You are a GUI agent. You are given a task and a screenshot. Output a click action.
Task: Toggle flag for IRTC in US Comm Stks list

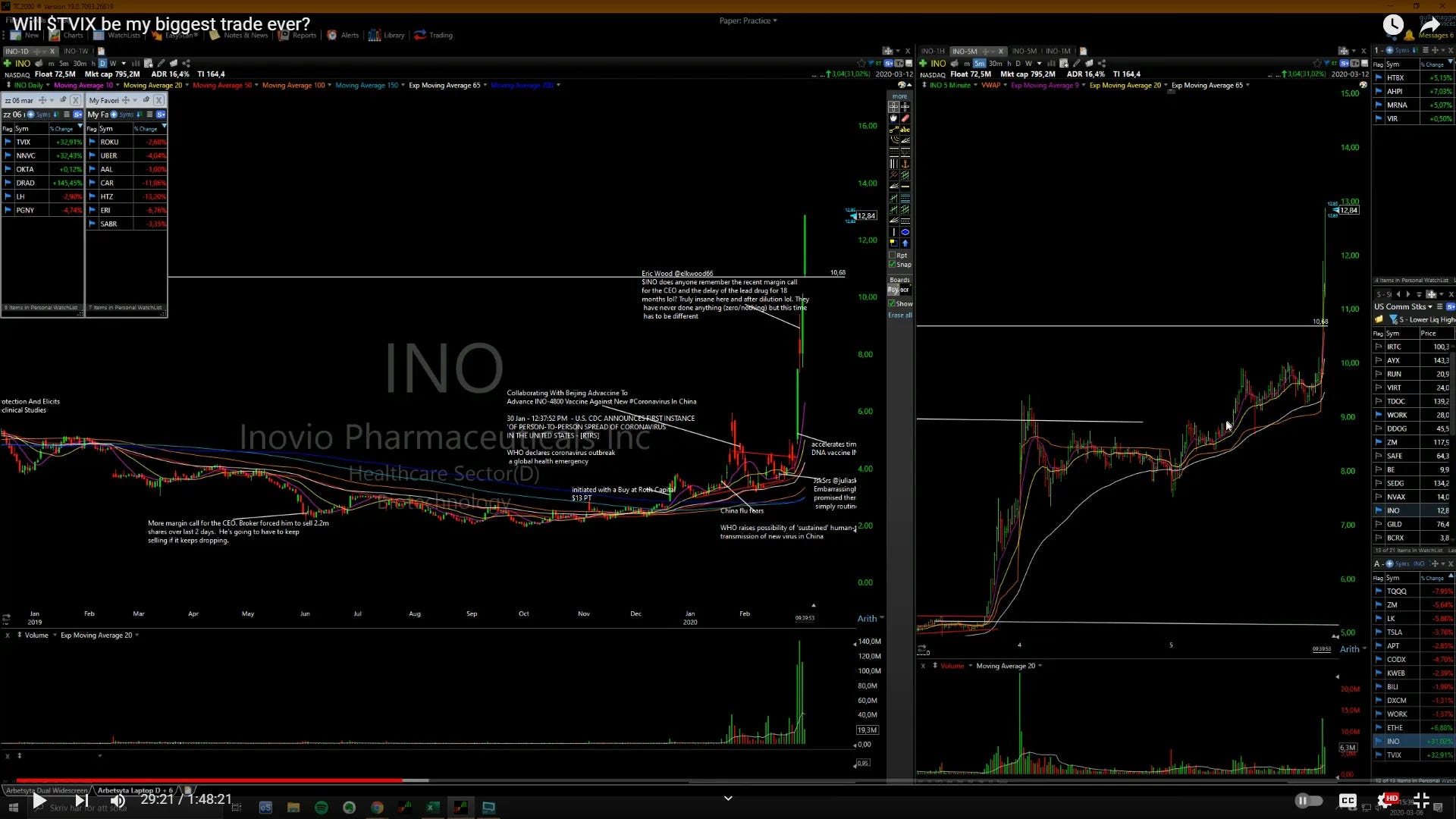point(1379,347)
